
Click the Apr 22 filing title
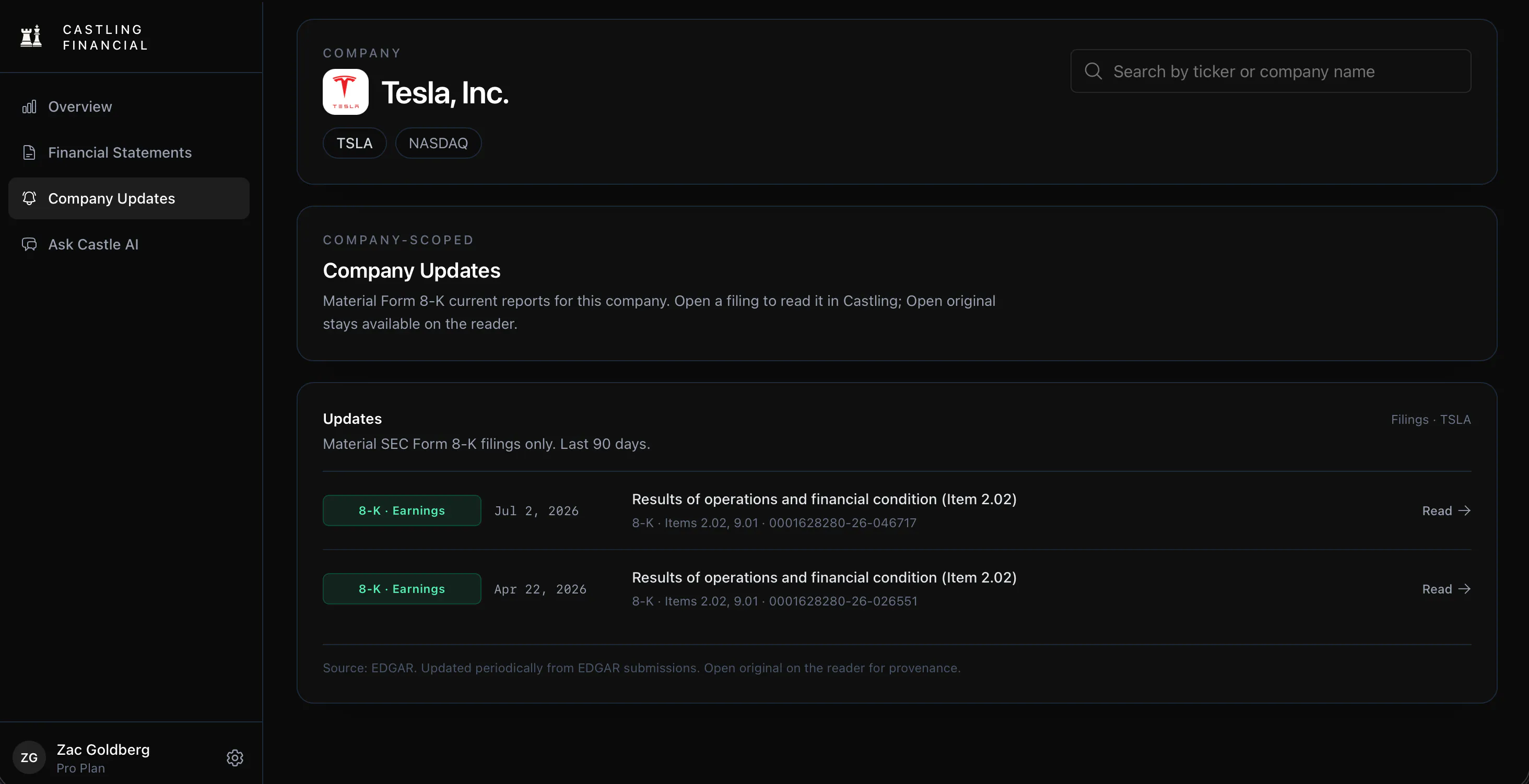(x=824, y=577)
